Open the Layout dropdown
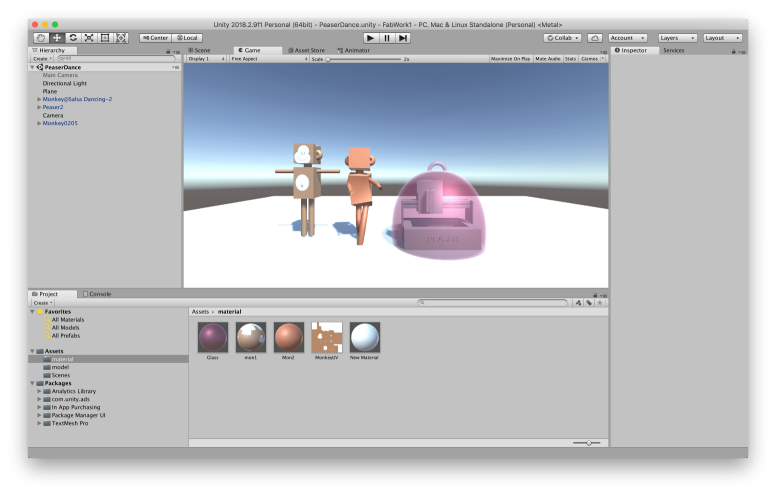This screenshot has height=495, width=776. [723, 38]
